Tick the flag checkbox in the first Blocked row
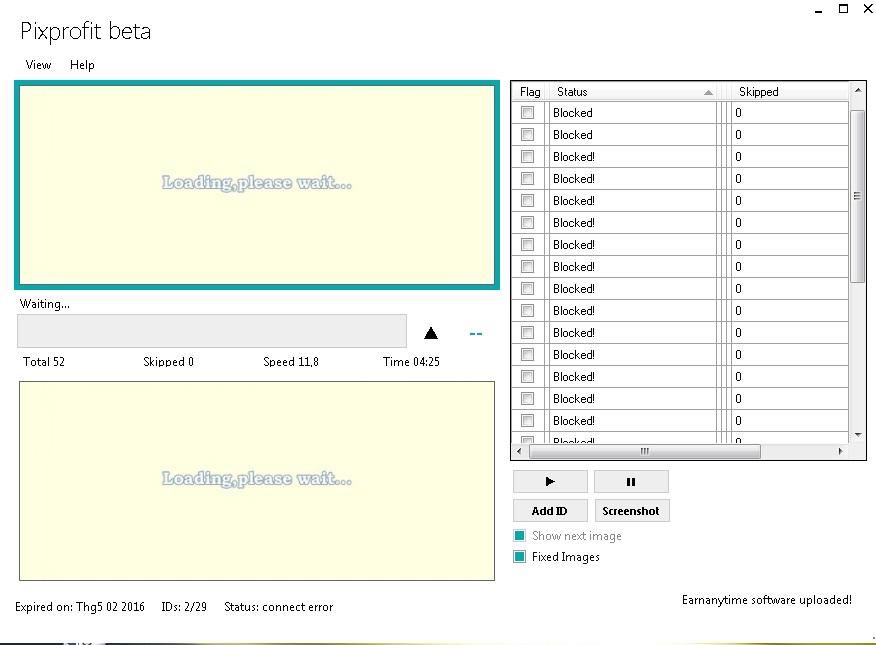 tap(527, 113)
